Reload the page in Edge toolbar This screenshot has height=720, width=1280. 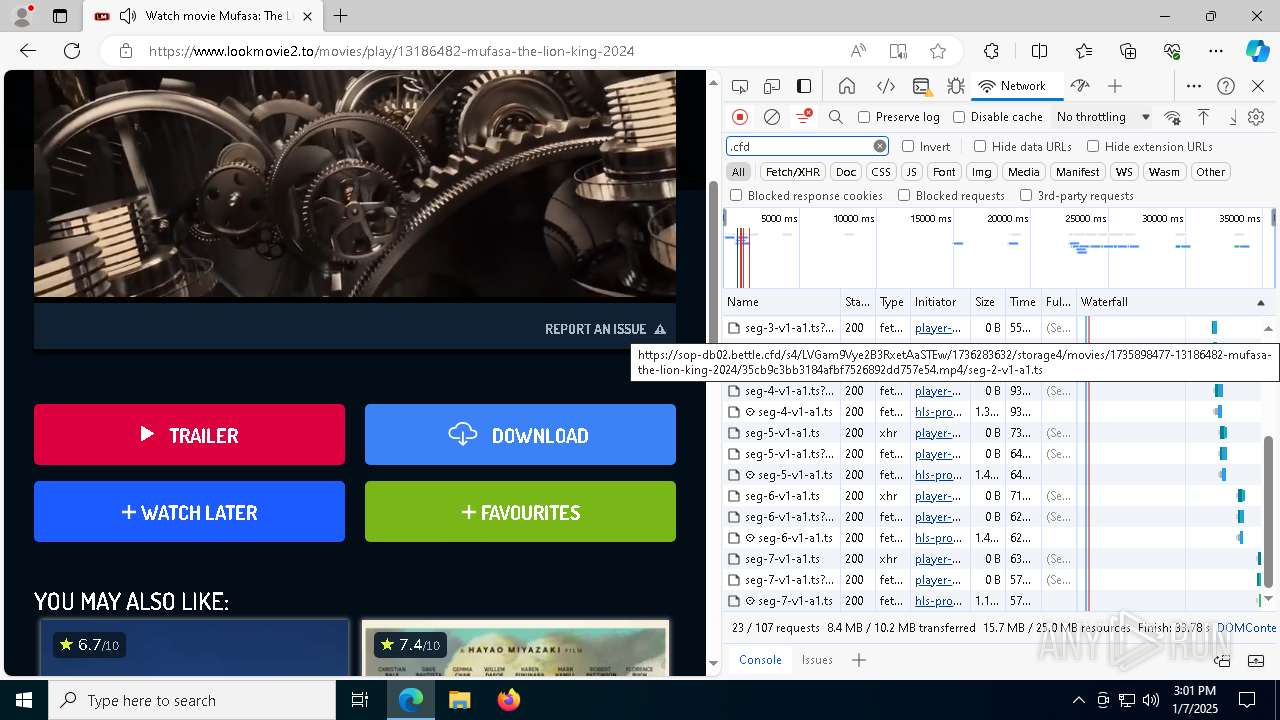coord(72,51)
